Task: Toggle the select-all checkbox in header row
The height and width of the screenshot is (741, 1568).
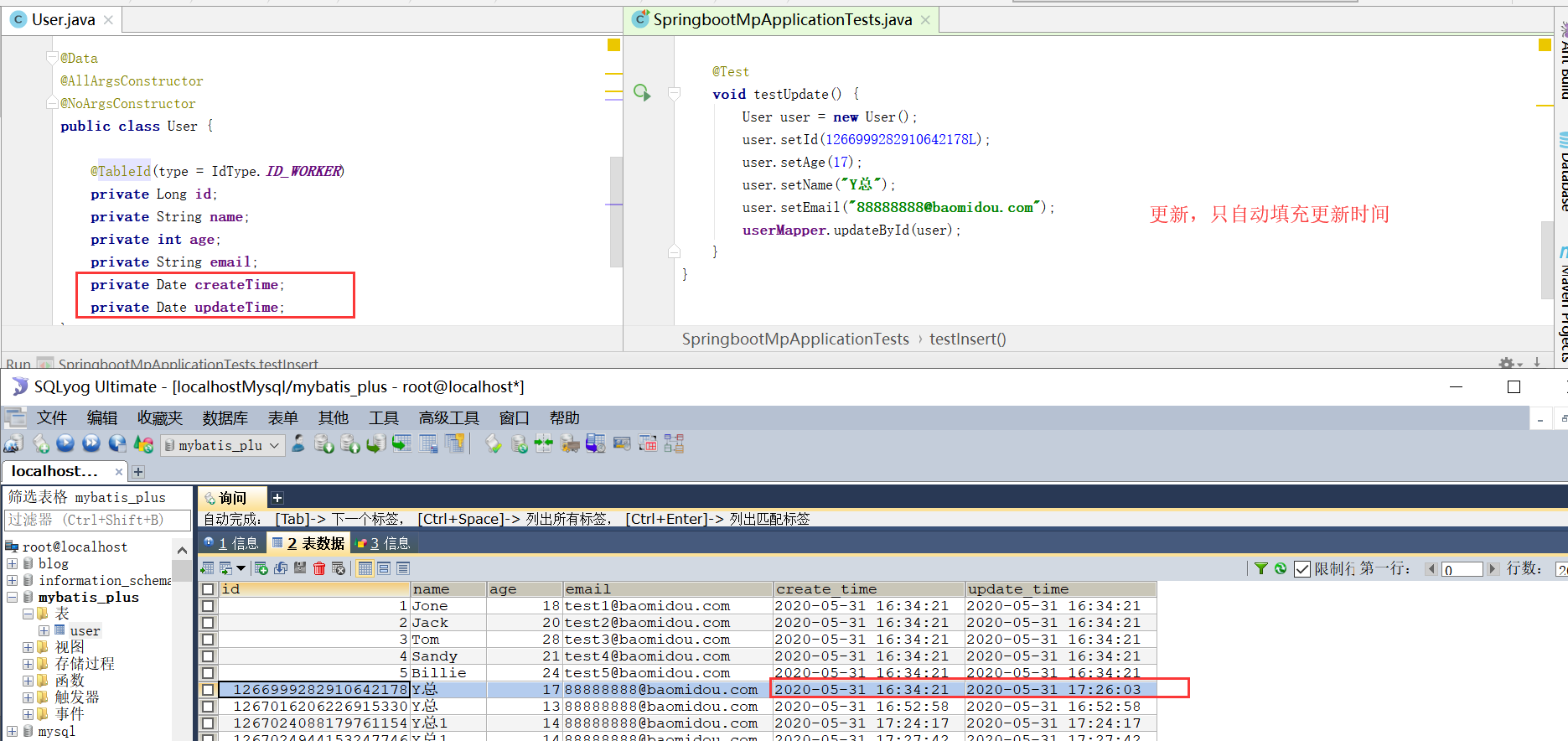Action: tap(208, 589)
